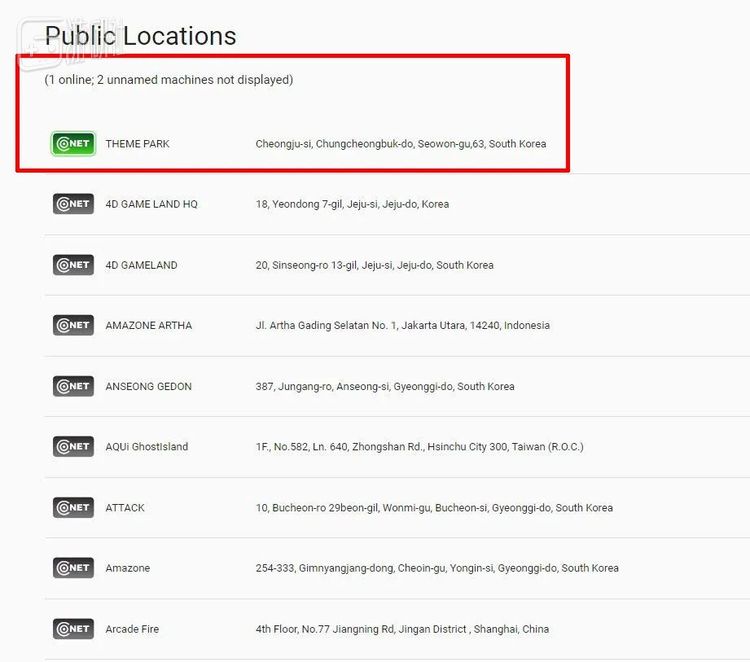Click the NET icon beside Amazone

tap(73, 568)
